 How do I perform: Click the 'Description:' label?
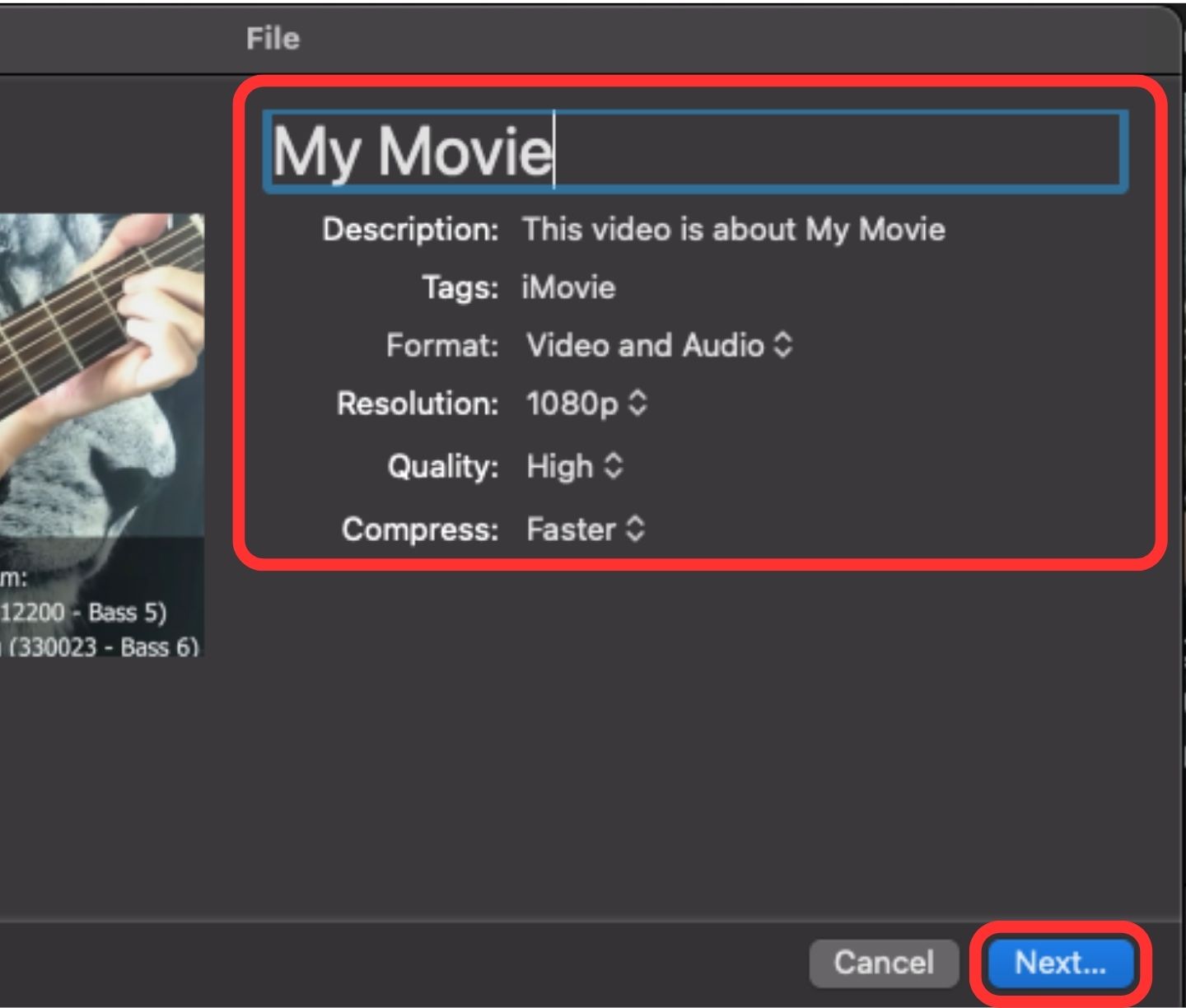[410, 229]
